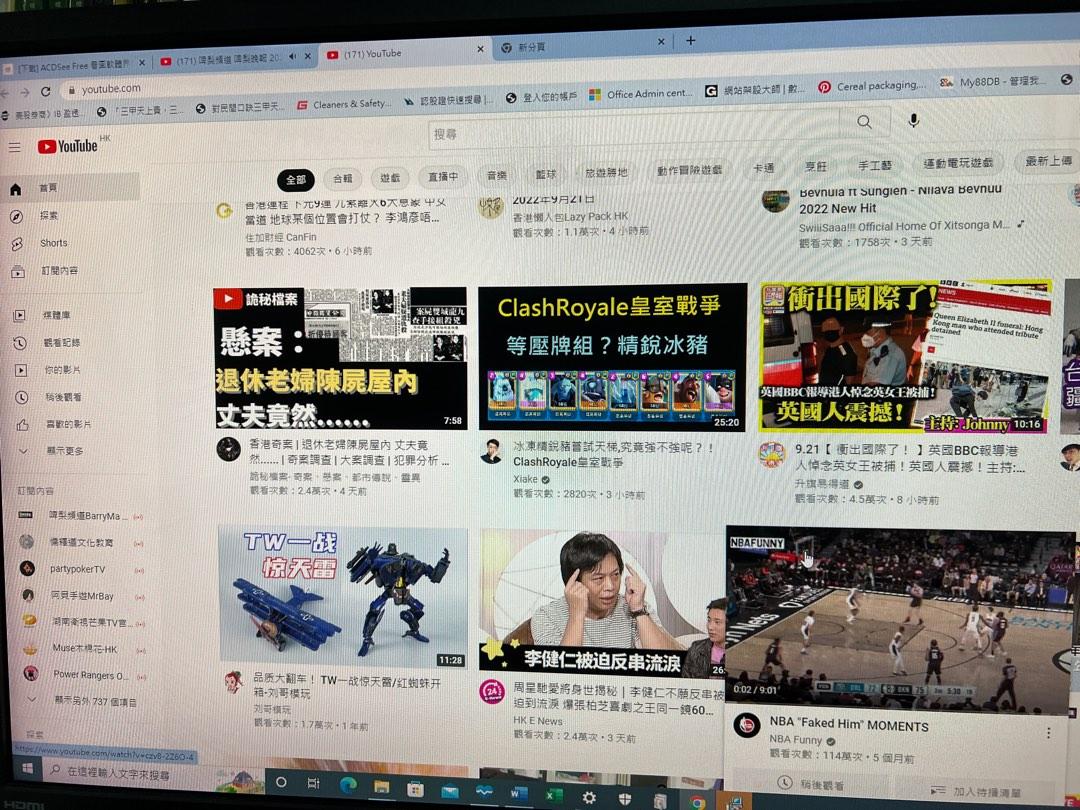Open the Cleaners & Safety bookmark
1080x810 pixels.
coord(344,105)
